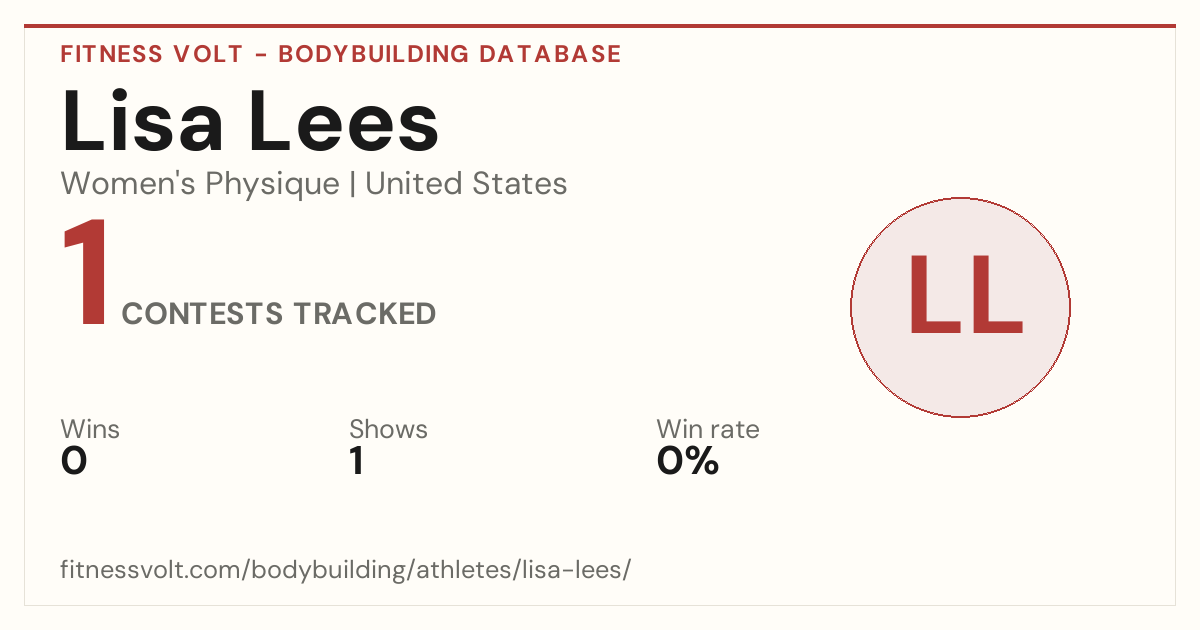Viewport: 1200px width, 630px height.
Task: Click the Contests Tracked label
Action: click(x=279, y=314)
